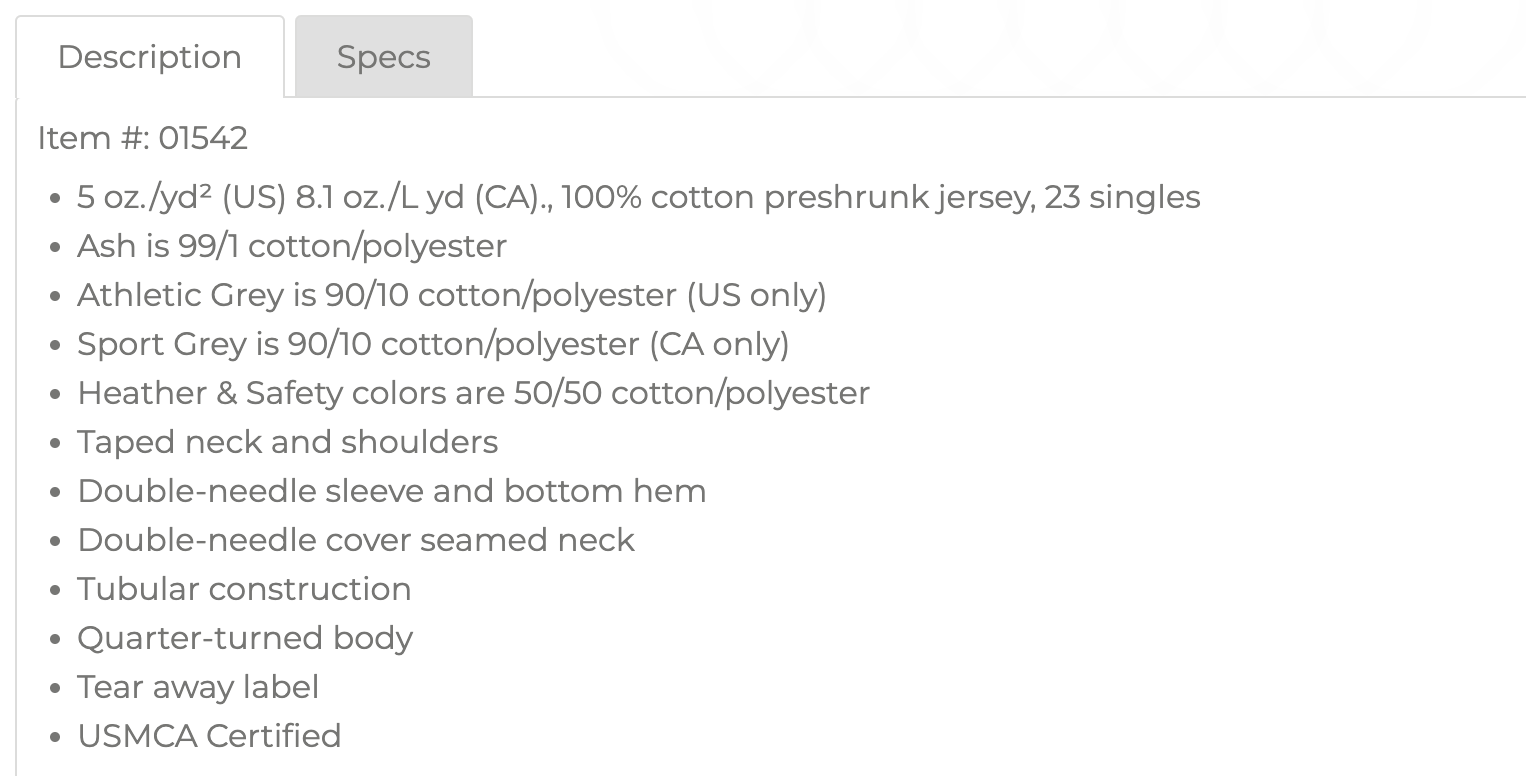Click "Taped neck and shoulders" text
The height and width of the screenshot is (776, 1526).
287,442
